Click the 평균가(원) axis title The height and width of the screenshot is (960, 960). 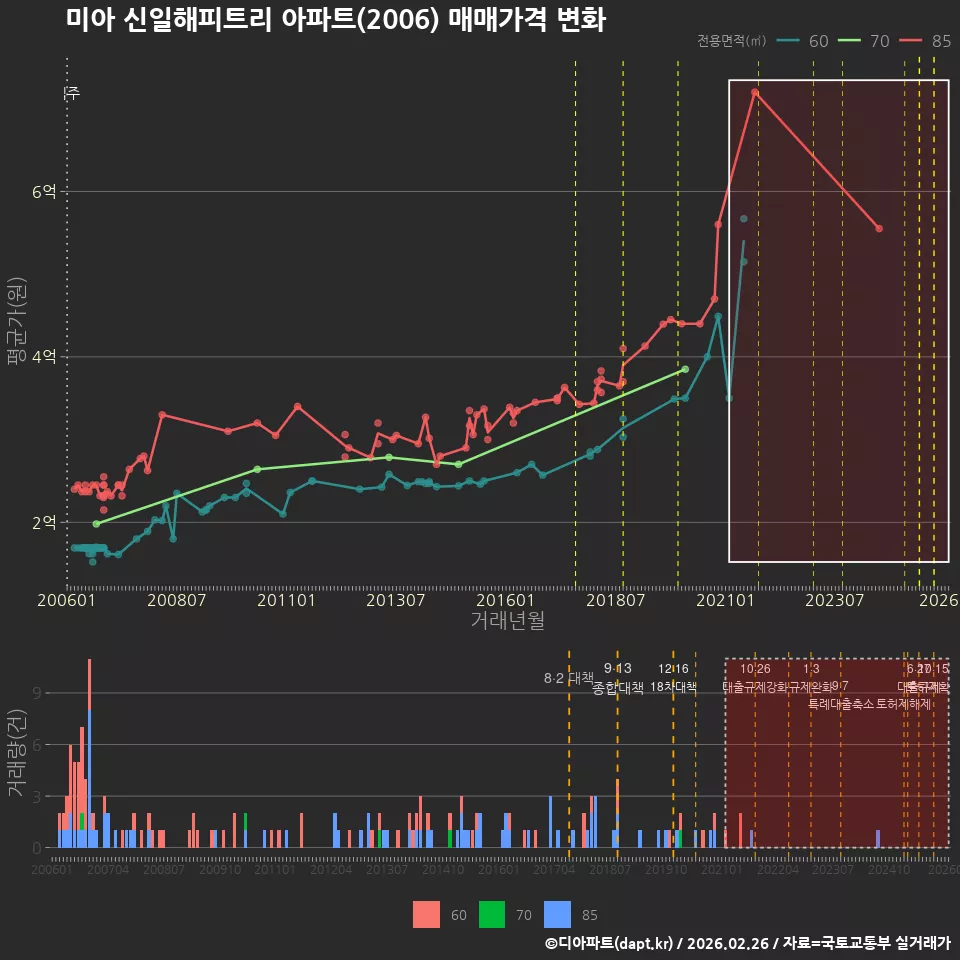[17, 321]
